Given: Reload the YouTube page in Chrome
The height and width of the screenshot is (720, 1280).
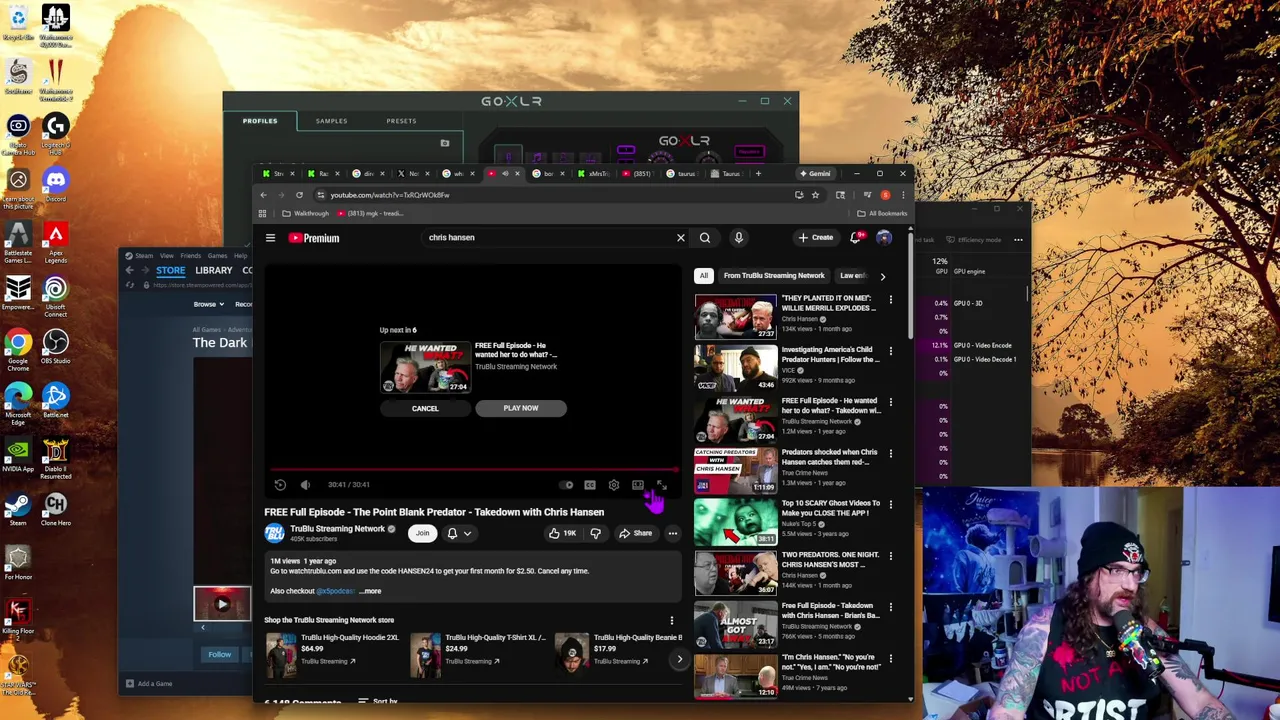Looking at the screenshot, I should pos(299,195).
